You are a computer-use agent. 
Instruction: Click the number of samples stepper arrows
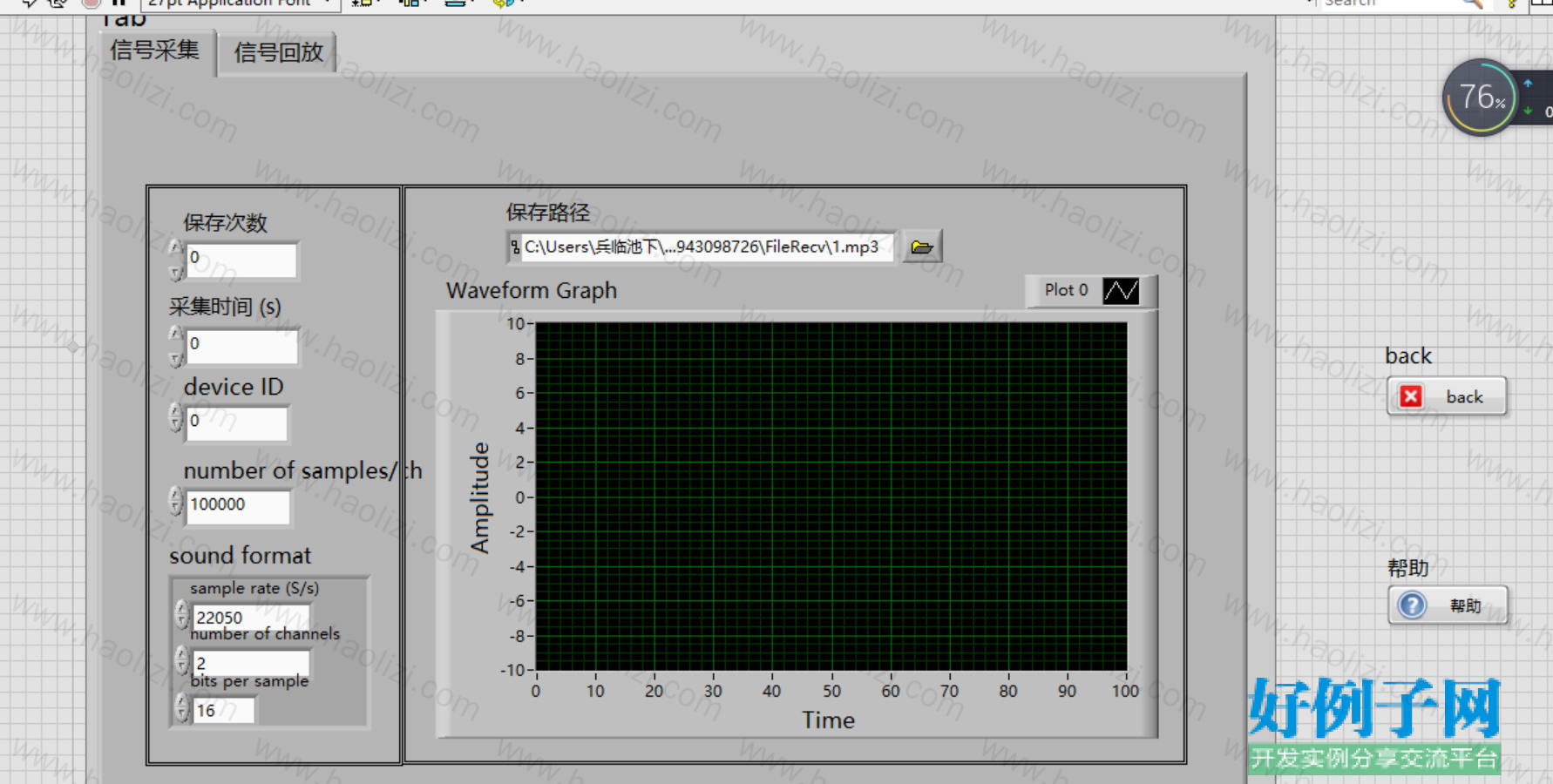tap(176, 501)
